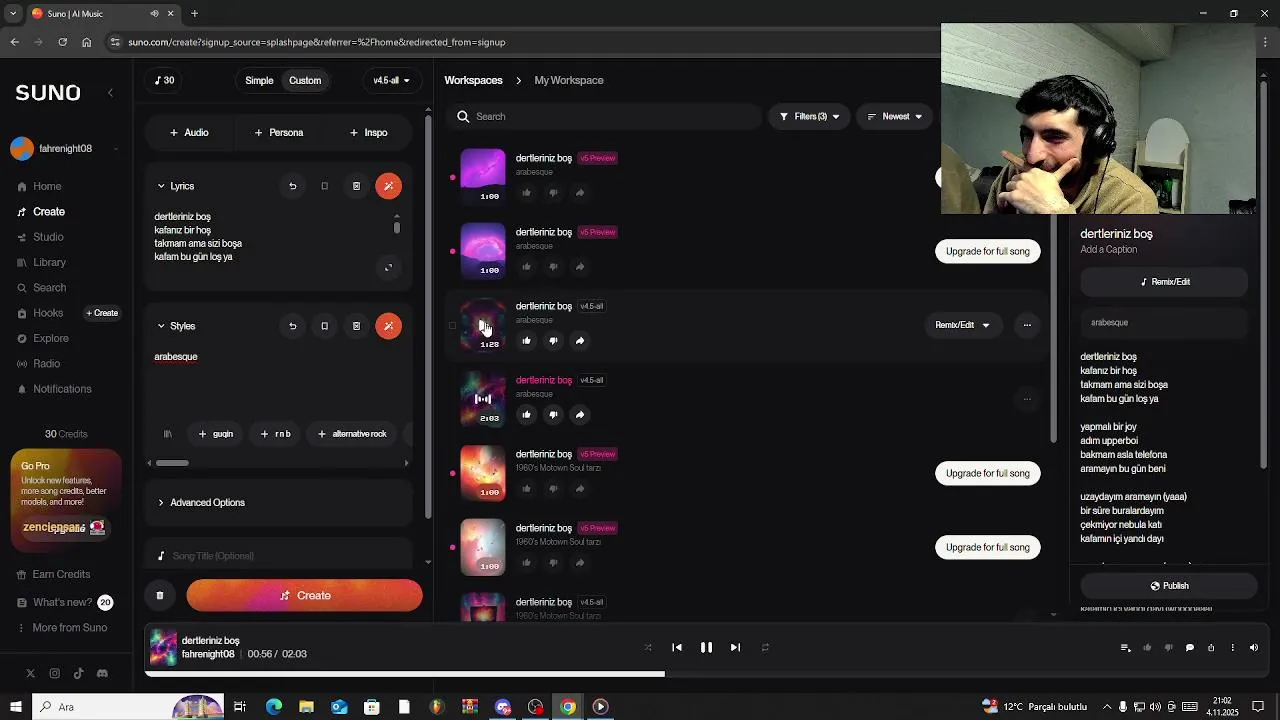Click the Publish button
The width and height of the screenshot is (1280, 720).
(x=1169, y=586)
